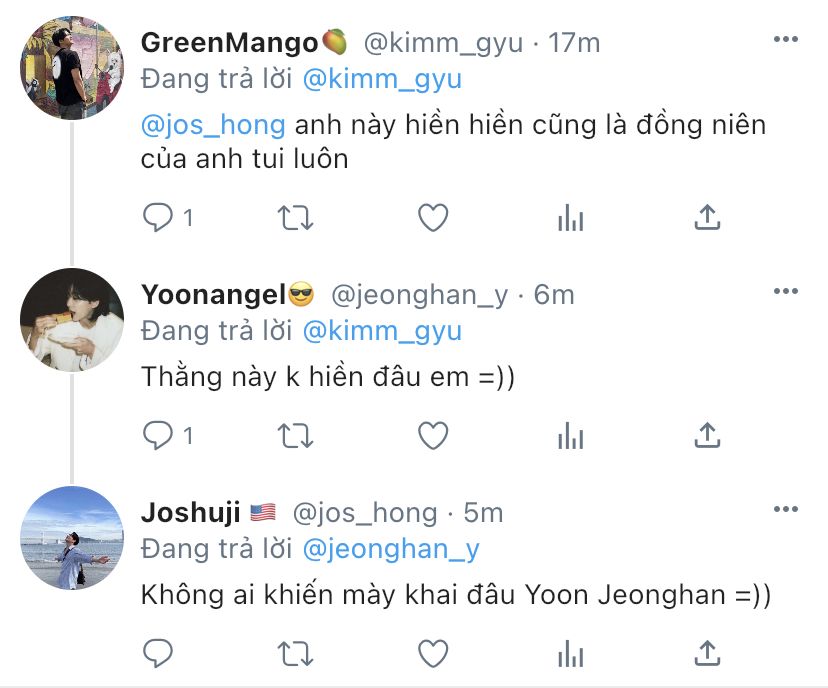Open Joshuji's beach profile picture

72,538
